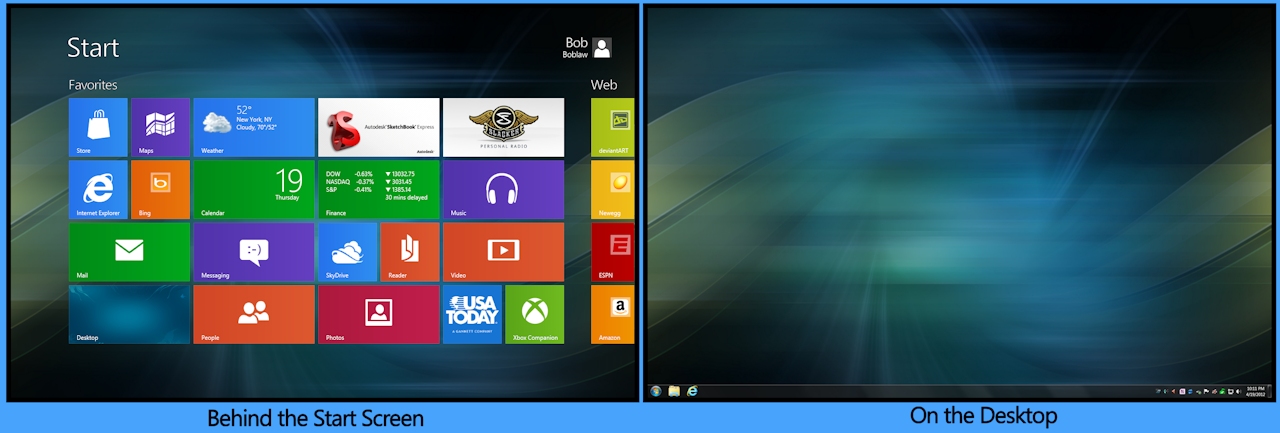This screenshot has height=433, width=1280.
Task: Open the Bing tile
Action: pyautogui.click(x=160, y=189)
